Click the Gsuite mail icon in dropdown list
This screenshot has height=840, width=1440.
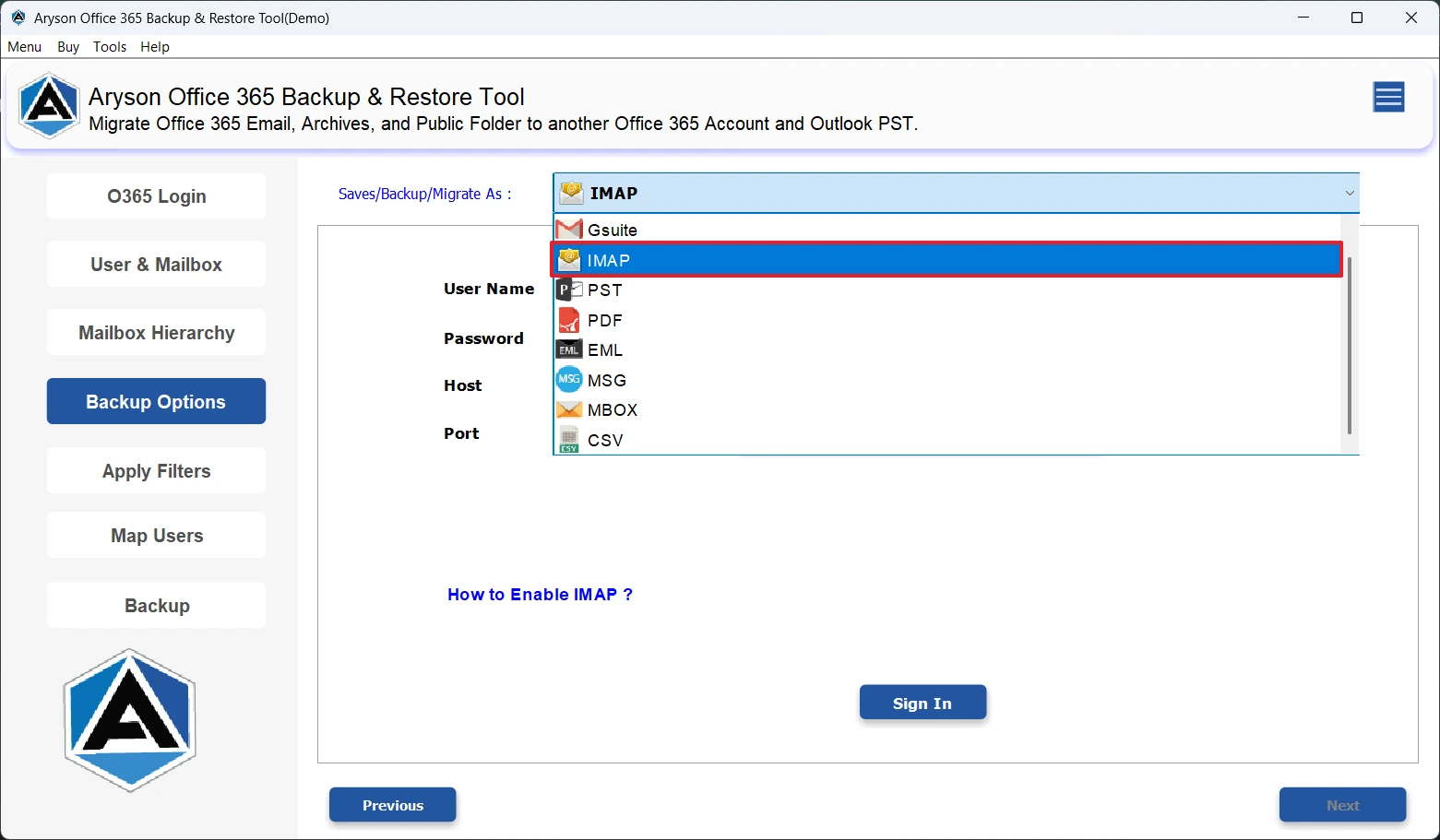(x=570, y=229)
